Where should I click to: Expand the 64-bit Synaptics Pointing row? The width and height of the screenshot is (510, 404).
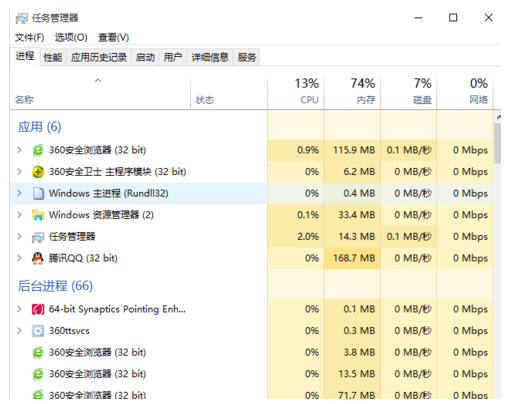19,309
